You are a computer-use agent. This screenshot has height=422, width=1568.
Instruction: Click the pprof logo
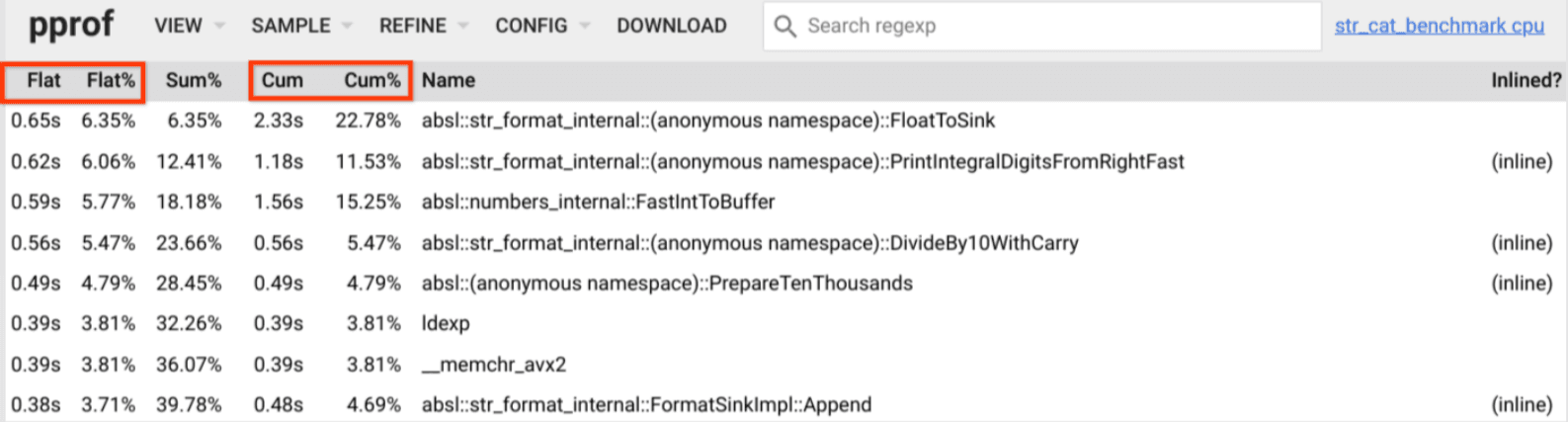point(71,25)
